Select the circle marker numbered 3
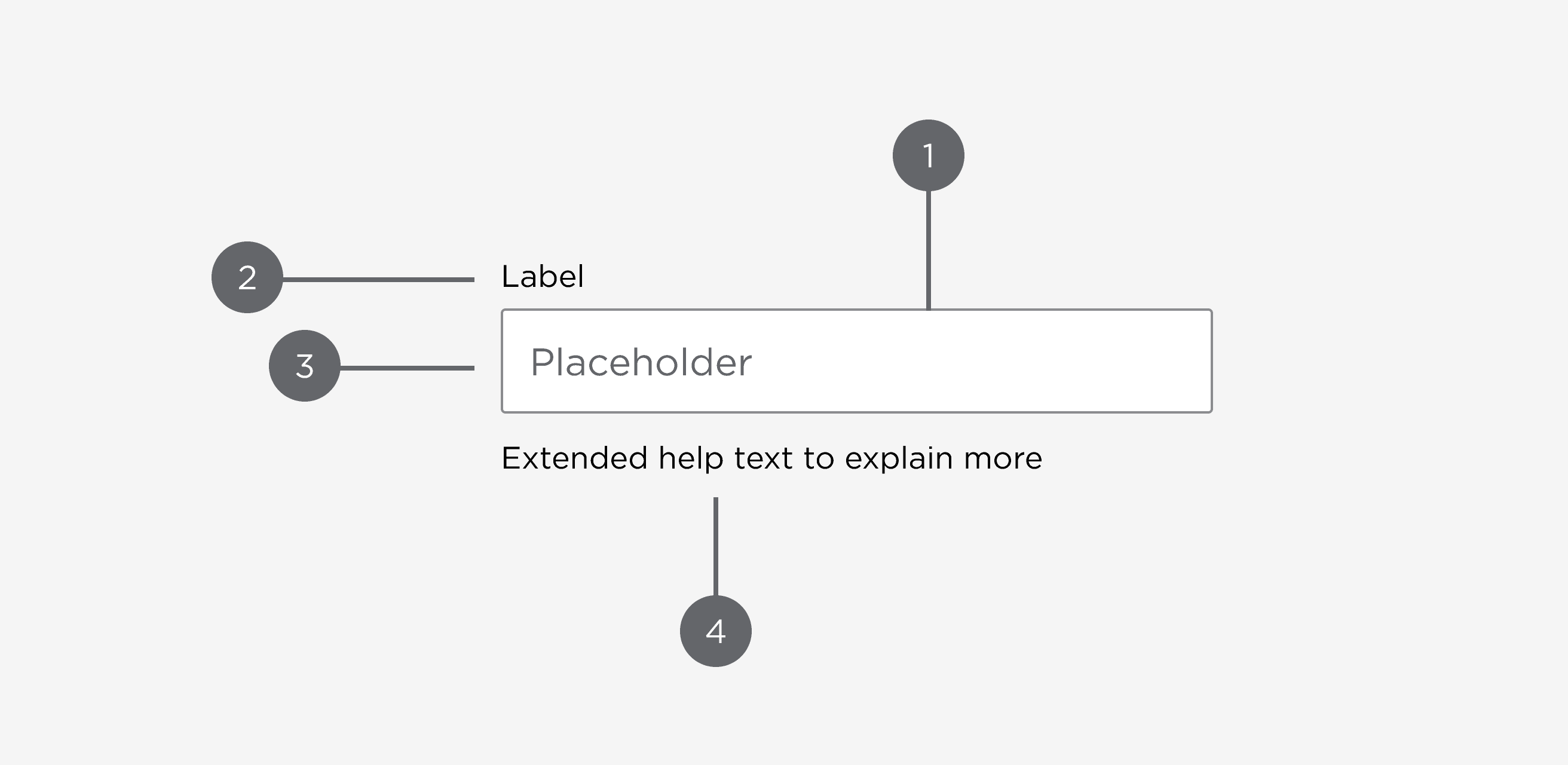 (x=304, y=366)
